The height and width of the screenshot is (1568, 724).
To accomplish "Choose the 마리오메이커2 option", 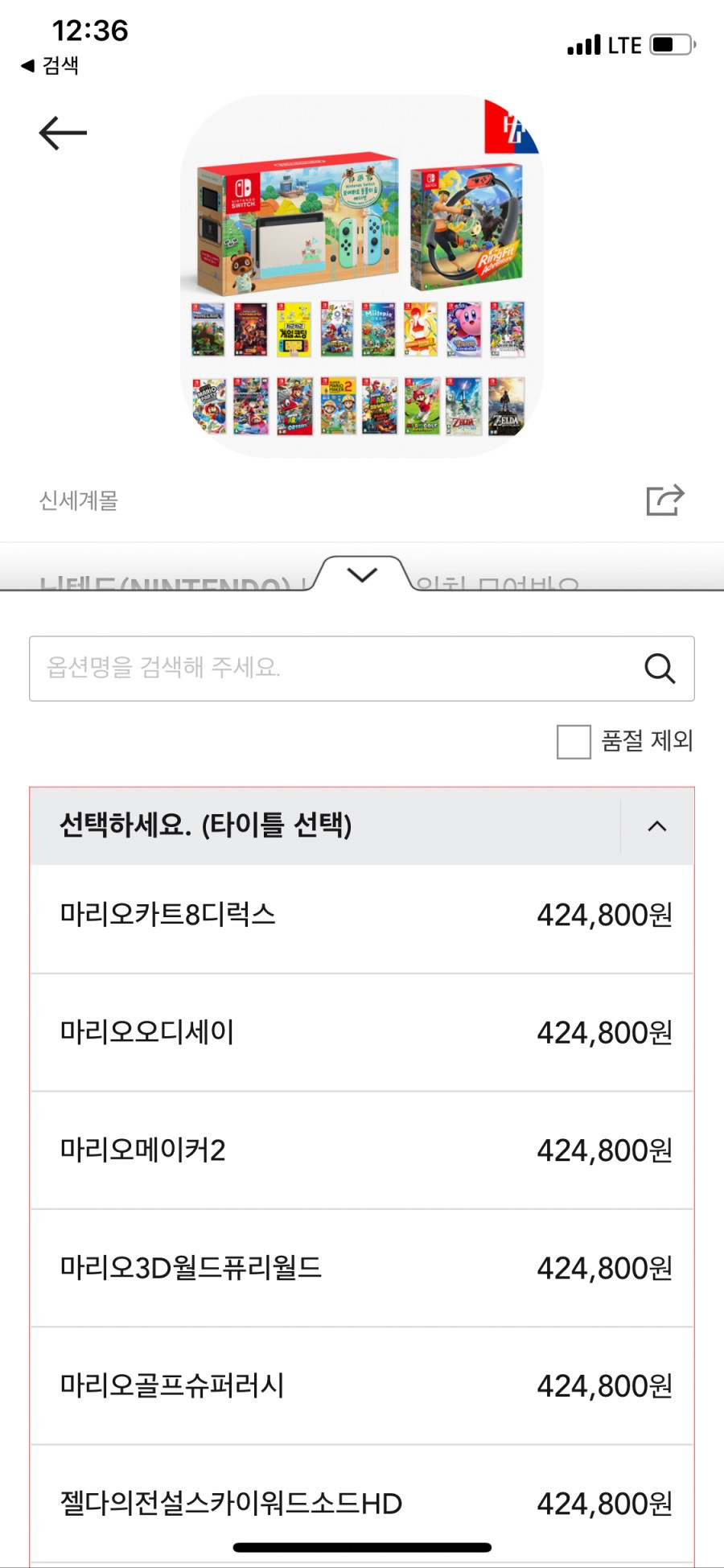I will pyautogui.click(x=362, y=1150).
